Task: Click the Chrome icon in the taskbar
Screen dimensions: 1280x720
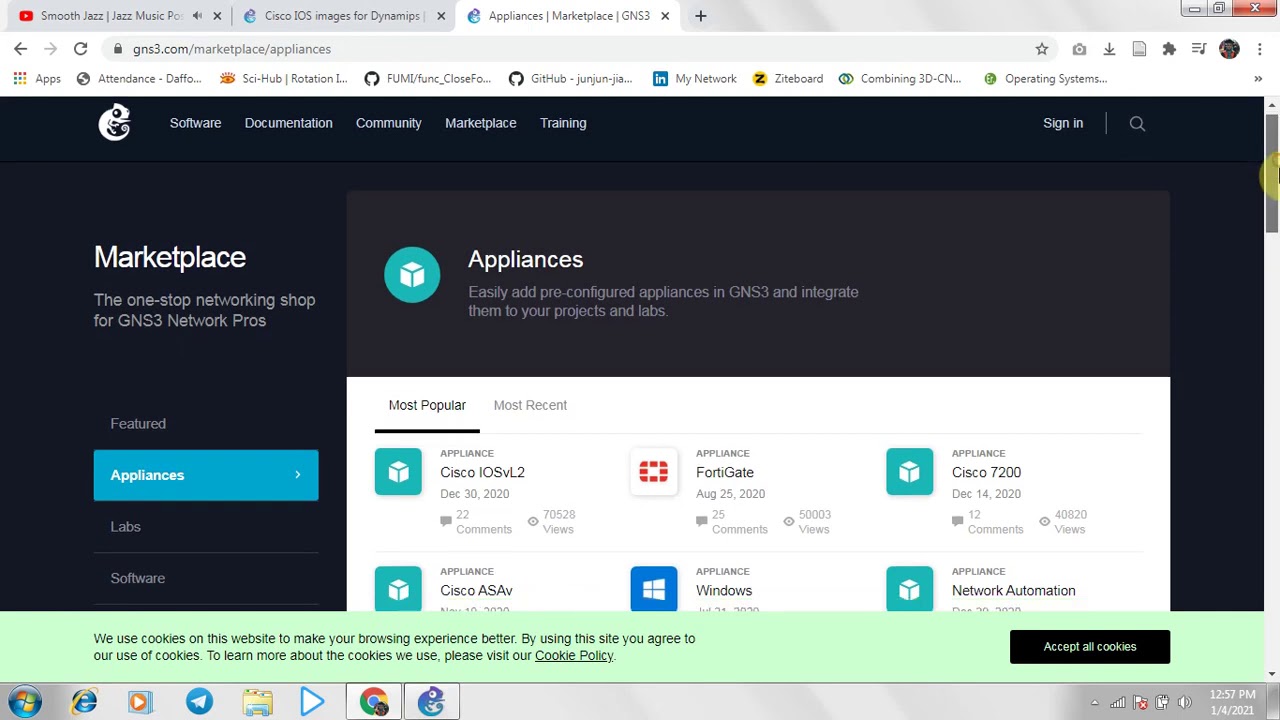Action: click(374, 702)
